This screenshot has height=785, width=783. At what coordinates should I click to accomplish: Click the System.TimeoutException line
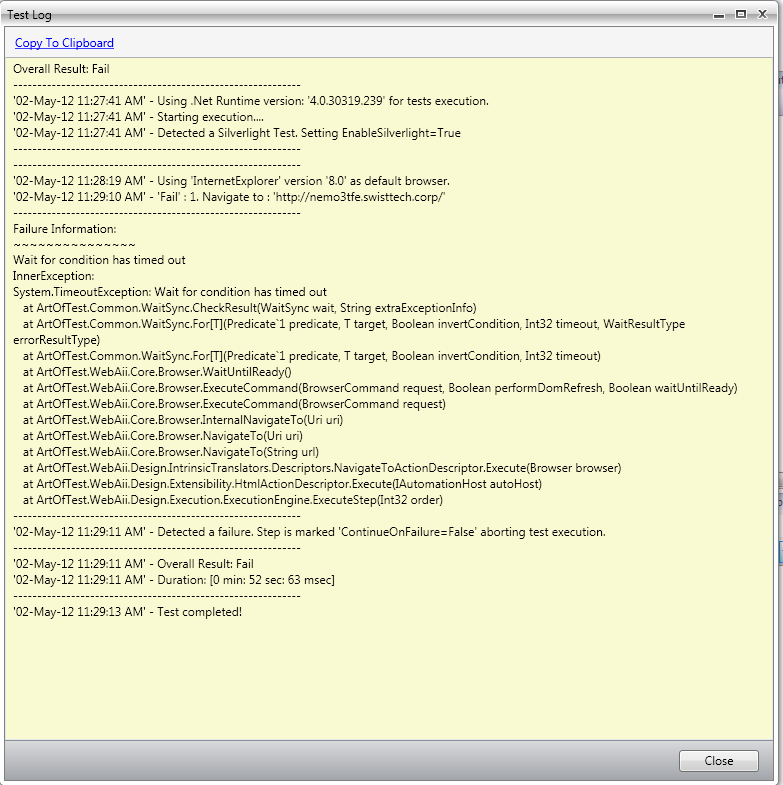tap(170, 292)
